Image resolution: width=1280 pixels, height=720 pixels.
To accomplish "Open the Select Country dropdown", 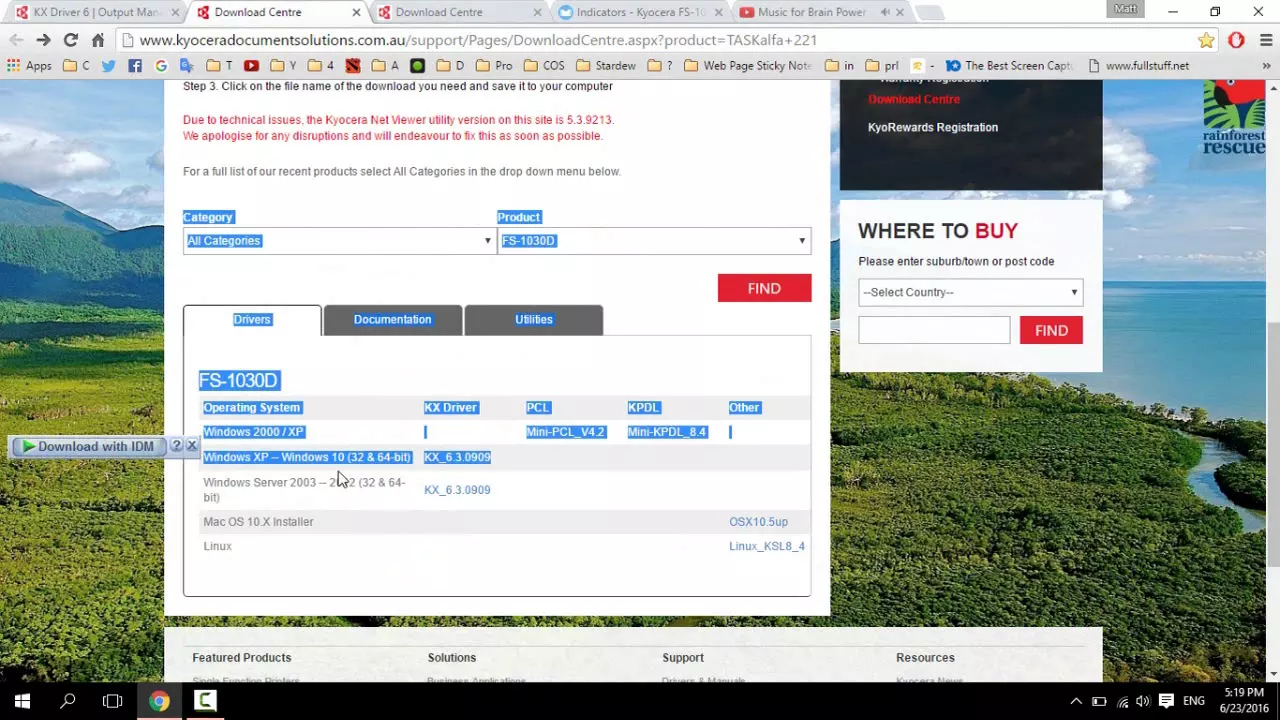I will tap(970, 292).
